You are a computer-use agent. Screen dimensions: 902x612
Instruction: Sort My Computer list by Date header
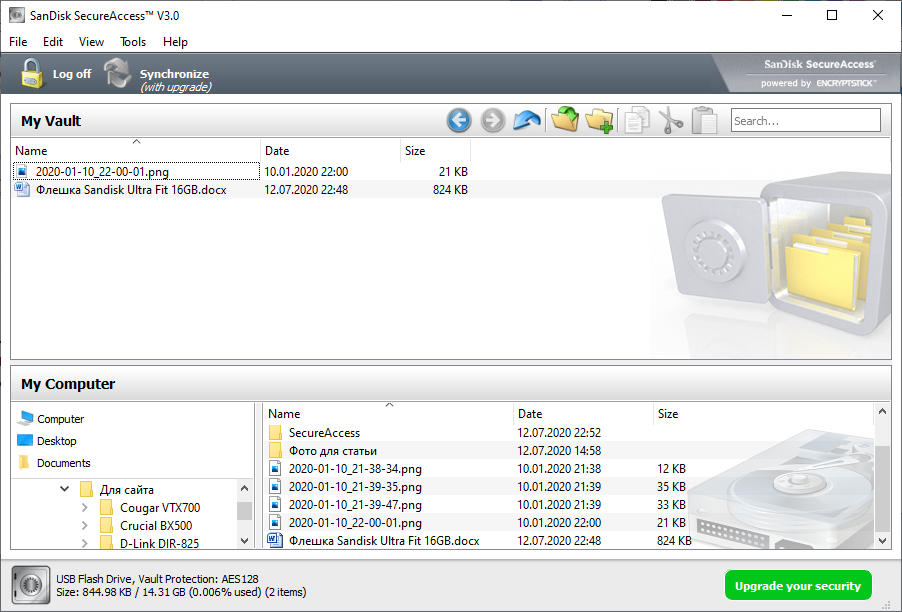(x=583, y=413)
